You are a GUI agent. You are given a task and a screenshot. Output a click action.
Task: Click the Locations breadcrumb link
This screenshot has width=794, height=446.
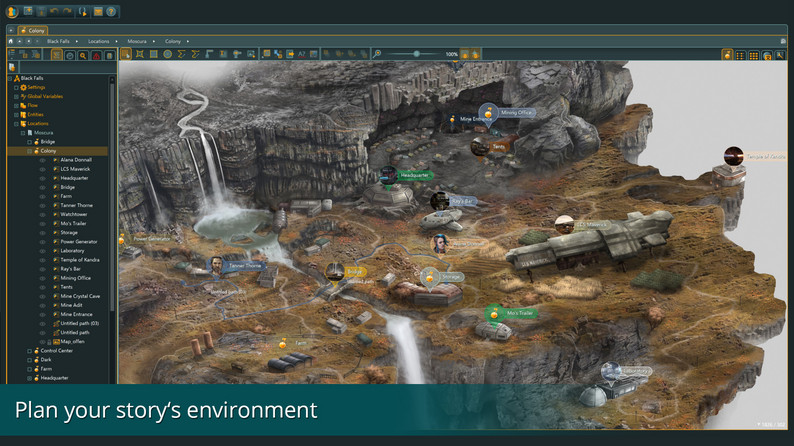pos(99,41)
